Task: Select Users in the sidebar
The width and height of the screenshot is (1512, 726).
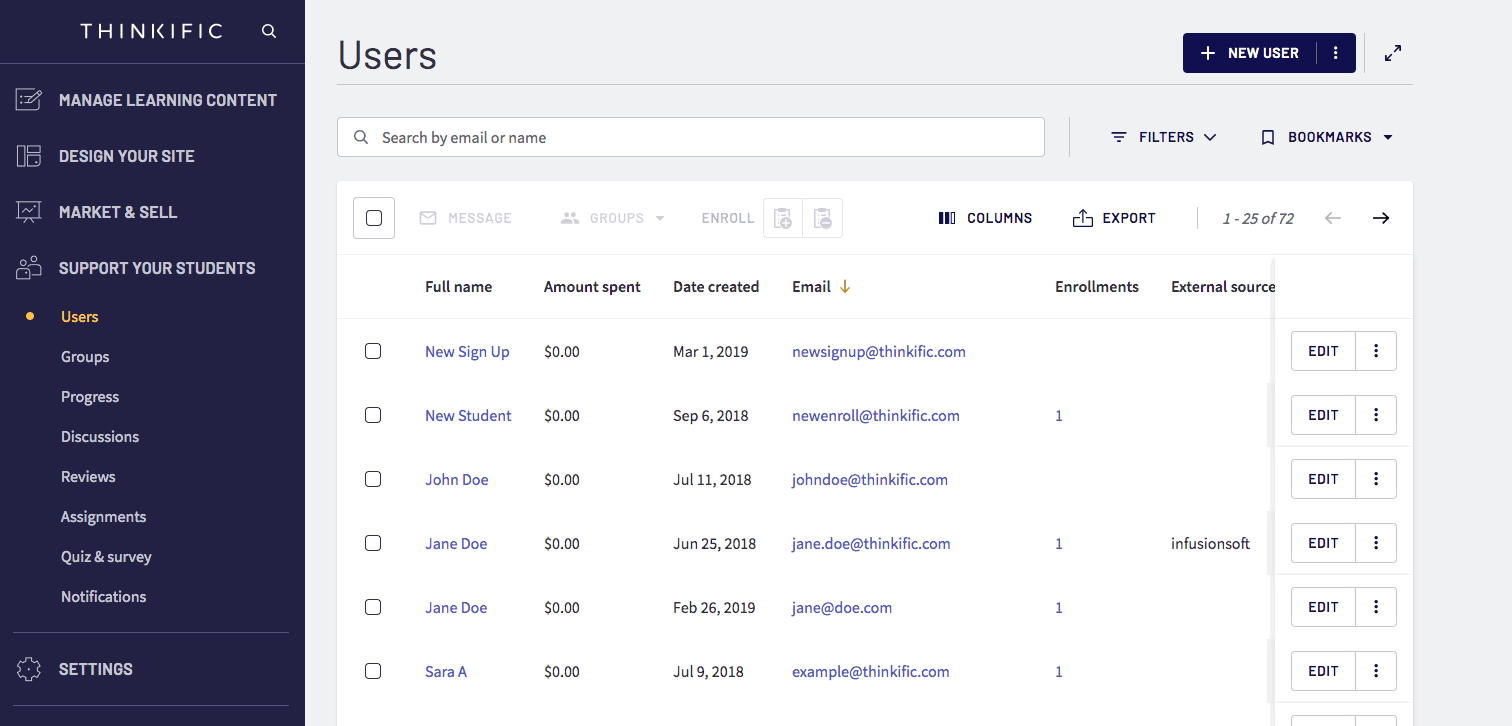Action: pyautogui.click(x=80, y=317)
